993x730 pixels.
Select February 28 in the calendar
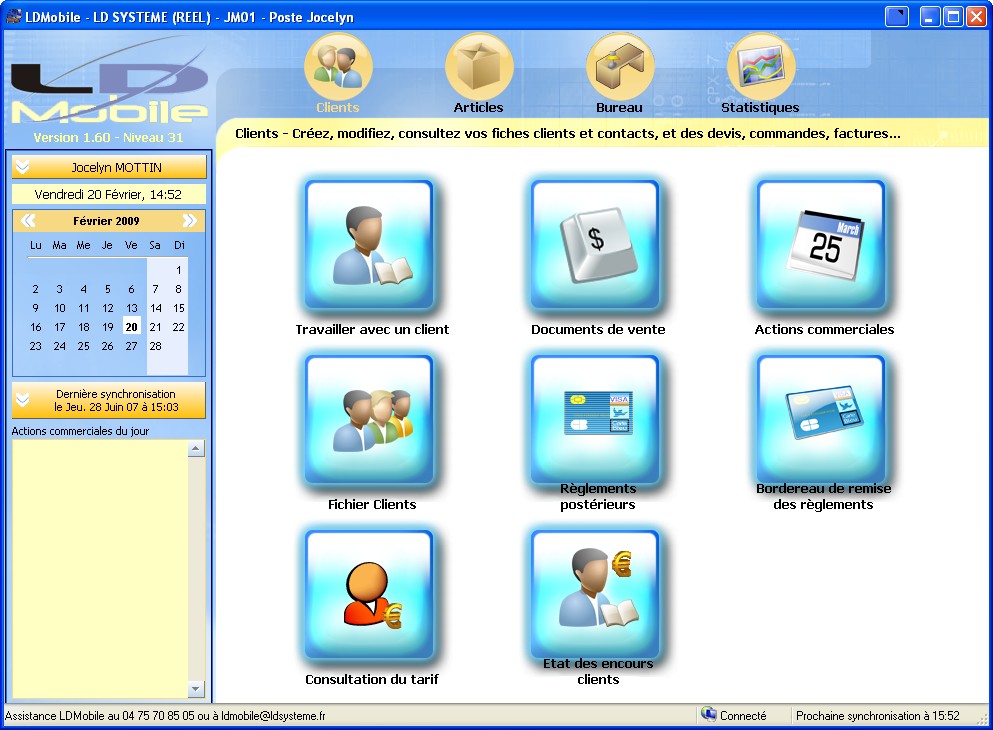click(x=155, y=346)
